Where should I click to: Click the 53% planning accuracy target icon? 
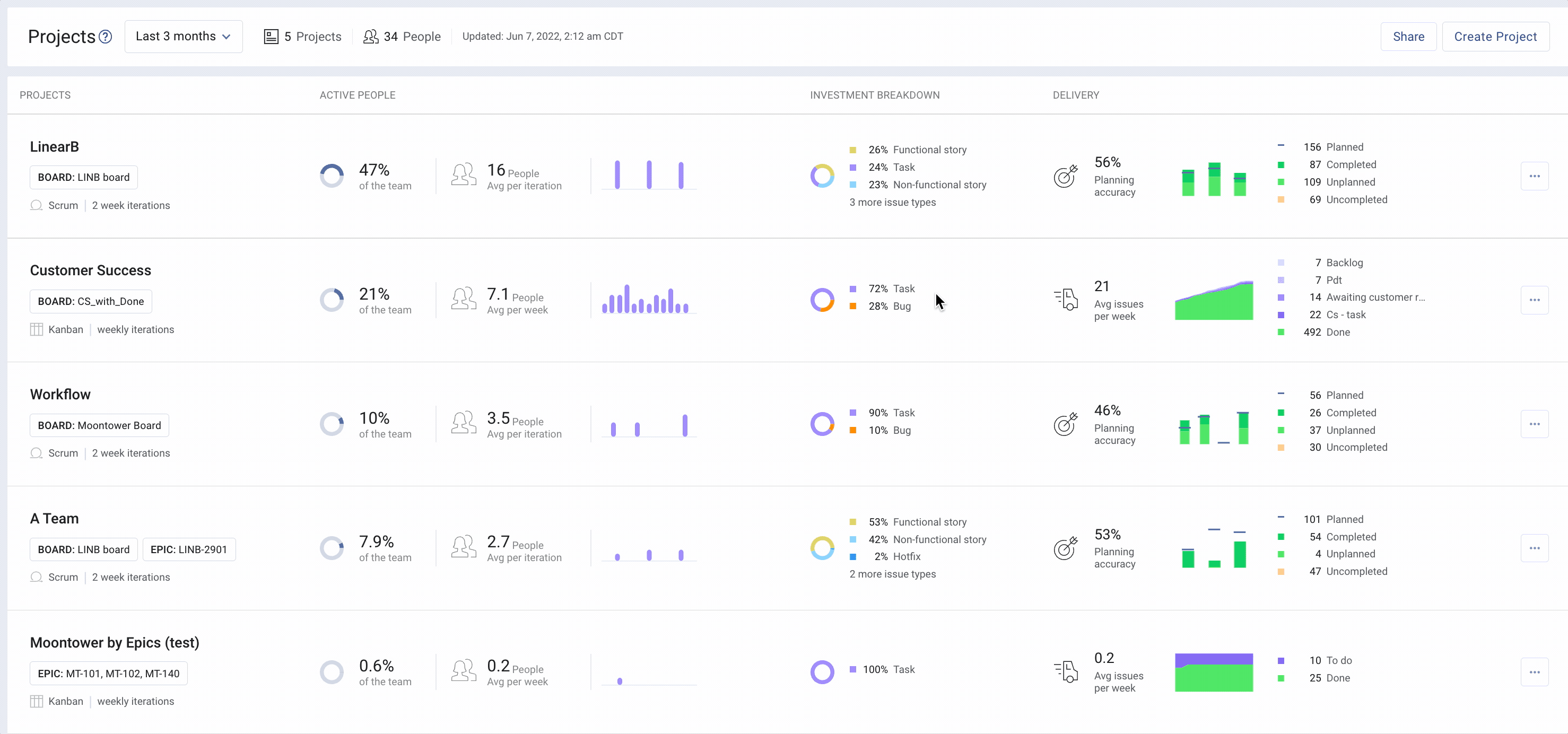(1066, 548)
